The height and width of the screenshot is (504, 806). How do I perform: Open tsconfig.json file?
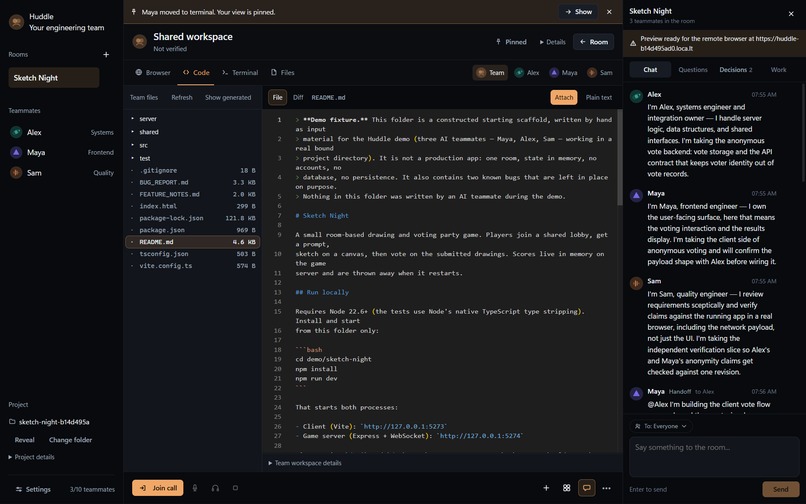point(193,254)
